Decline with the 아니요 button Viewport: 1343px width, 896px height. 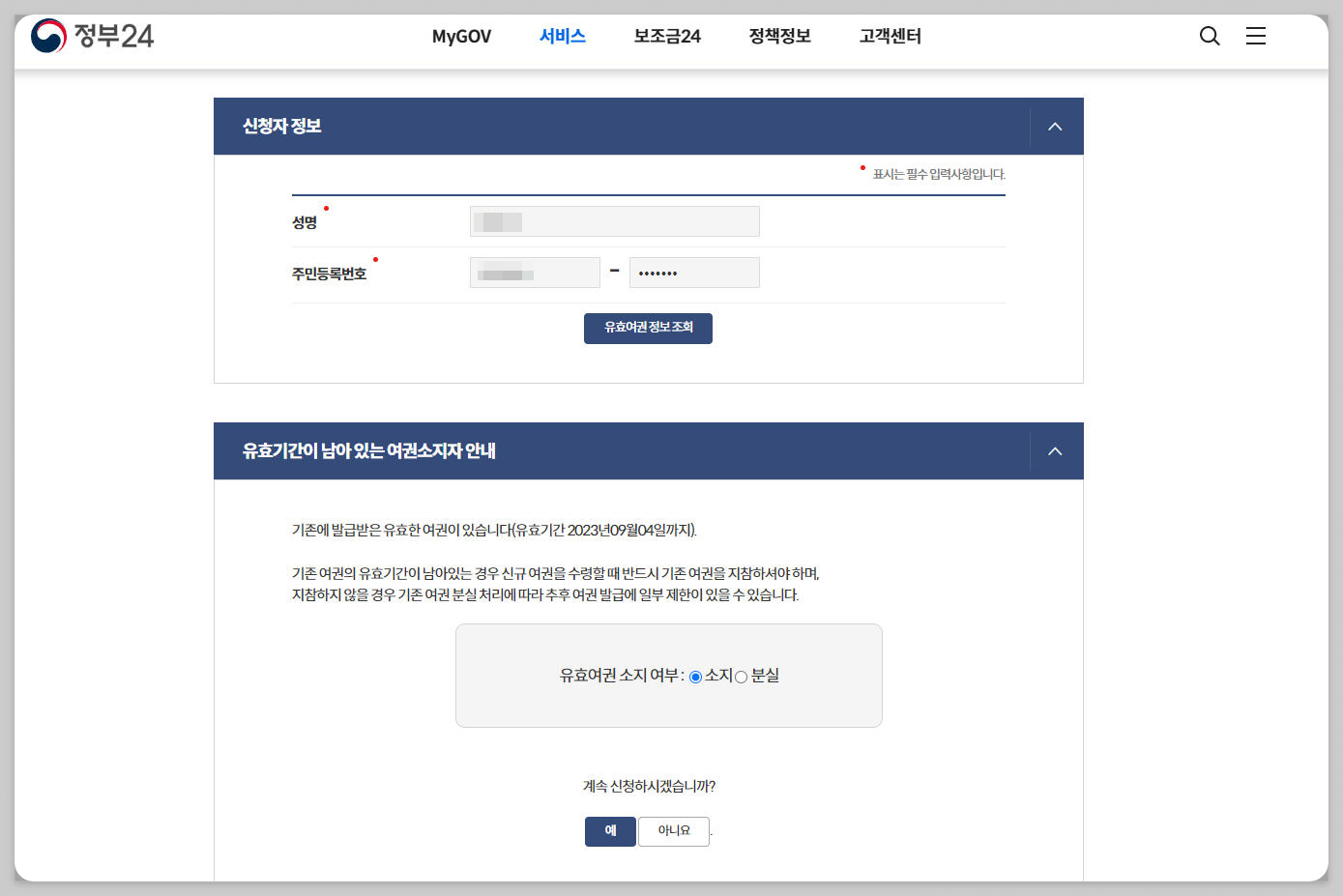674,831
